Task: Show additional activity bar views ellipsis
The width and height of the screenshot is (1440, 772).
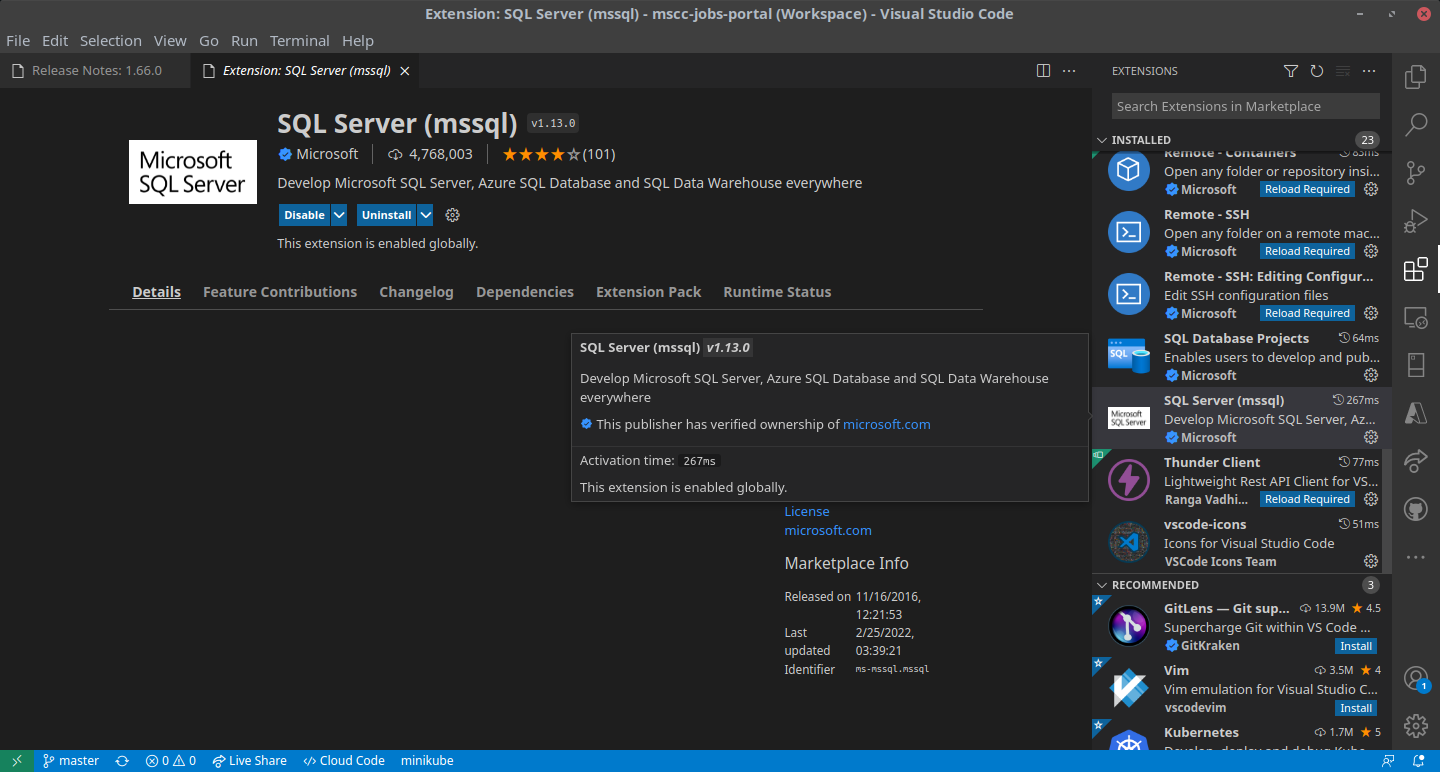Action: click(x=1415, y=557)
